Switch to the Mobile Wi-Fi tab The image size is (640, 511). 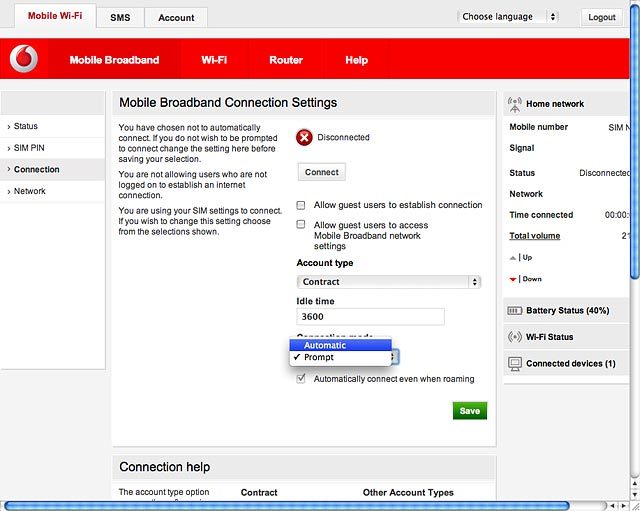click(x=55, y=16)
